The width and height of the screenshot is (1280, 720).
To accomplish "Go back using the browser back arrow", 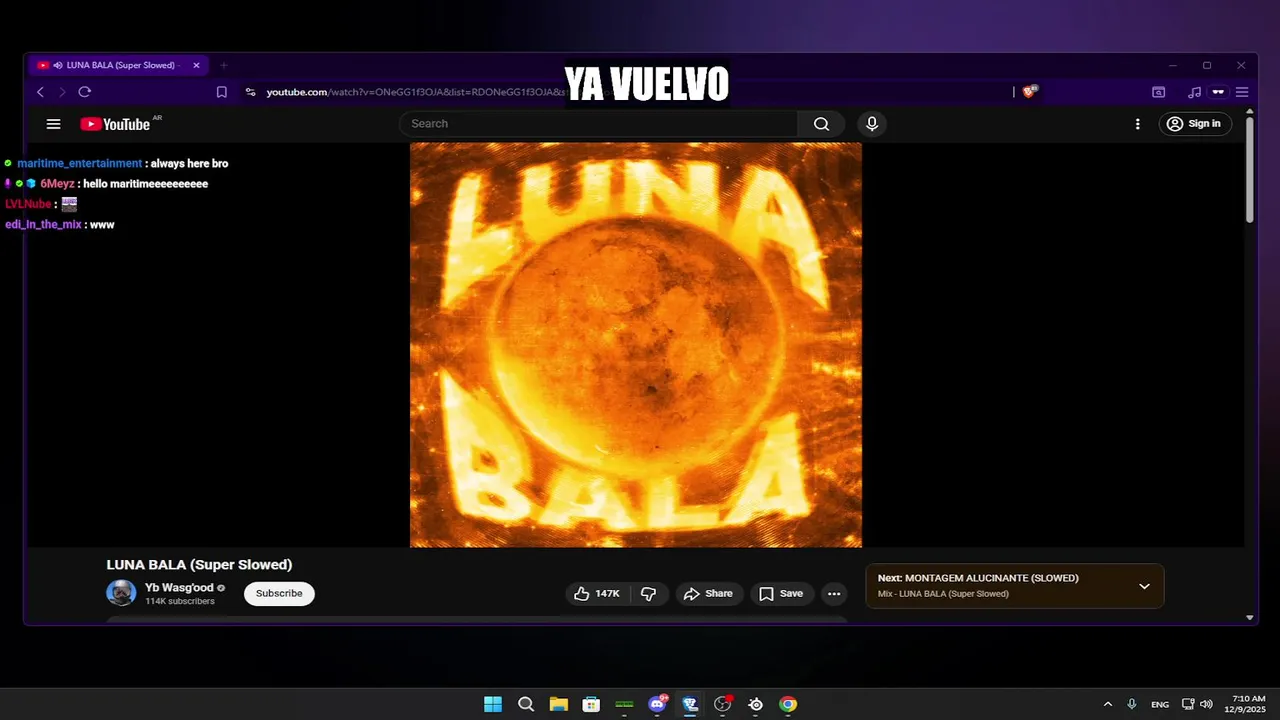I will (x=40, y=92).
